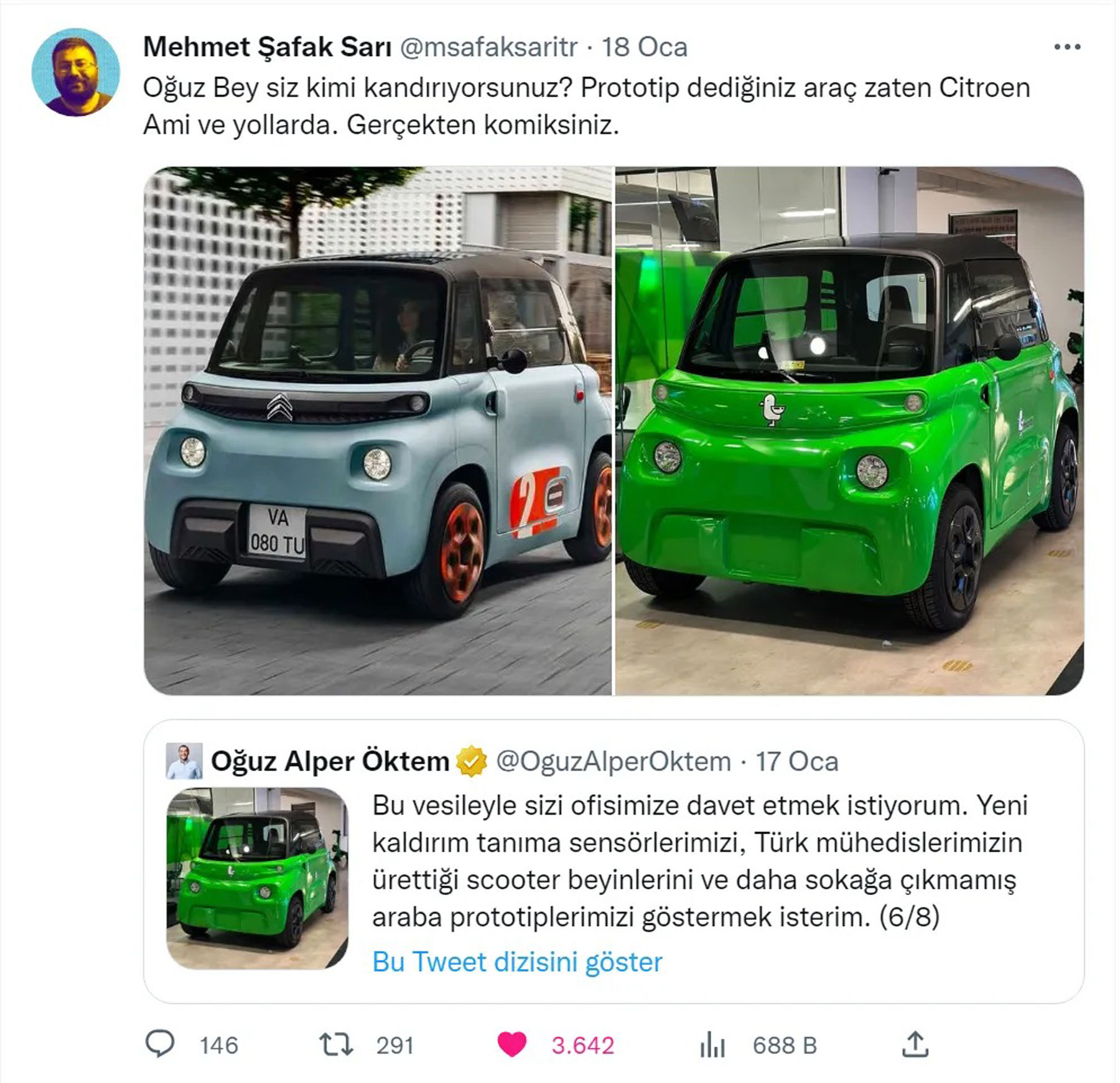Click "Bu Tweet dizisini göster" link

(517, 962)
